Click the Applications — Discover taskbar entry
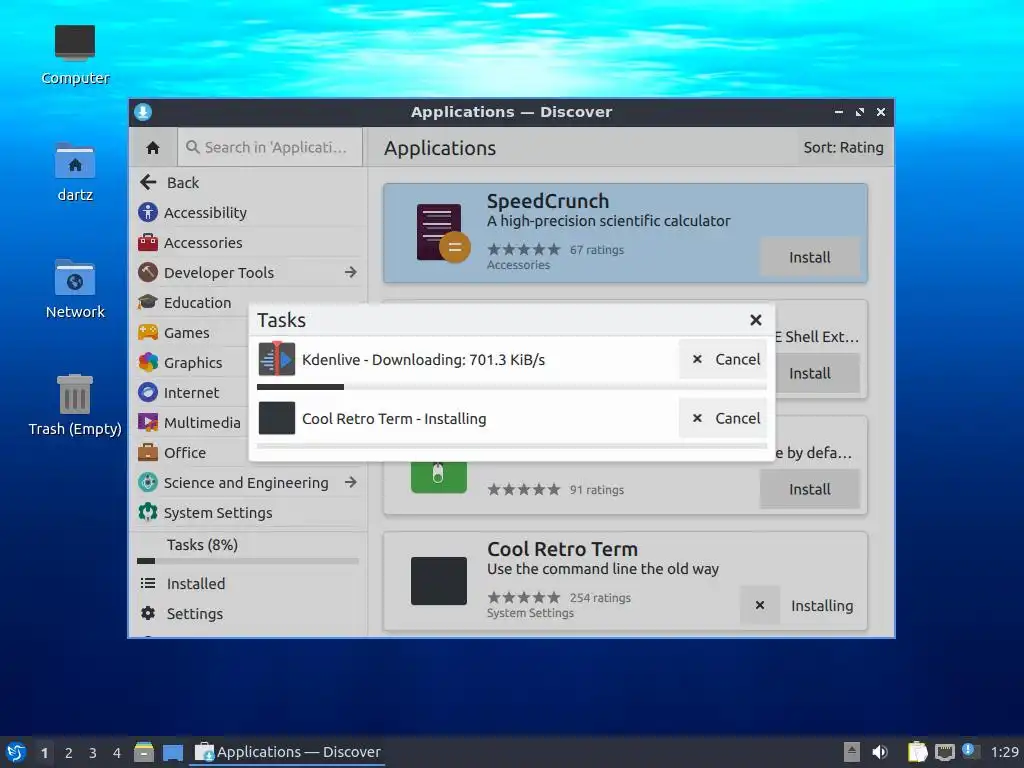 coord(287,752)
